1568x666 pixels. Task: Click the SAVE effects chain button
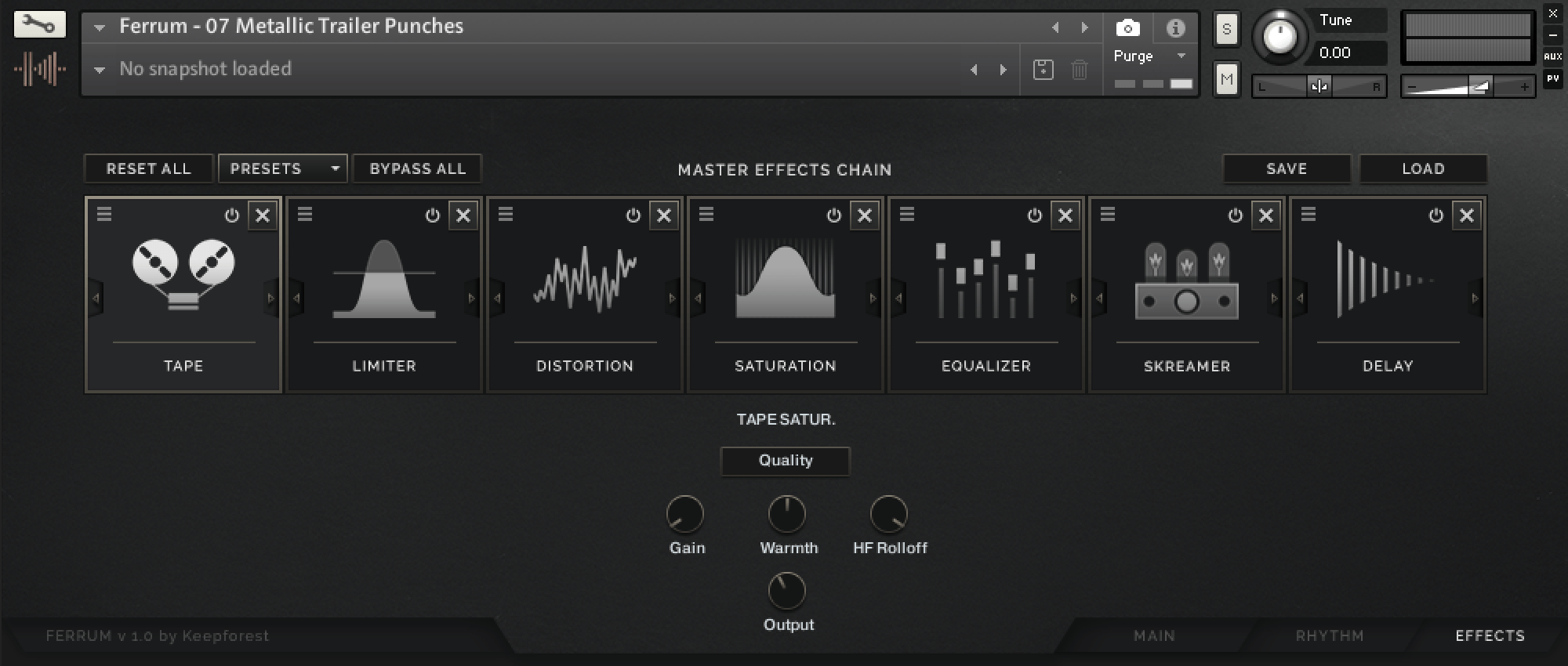point(1287,168)
